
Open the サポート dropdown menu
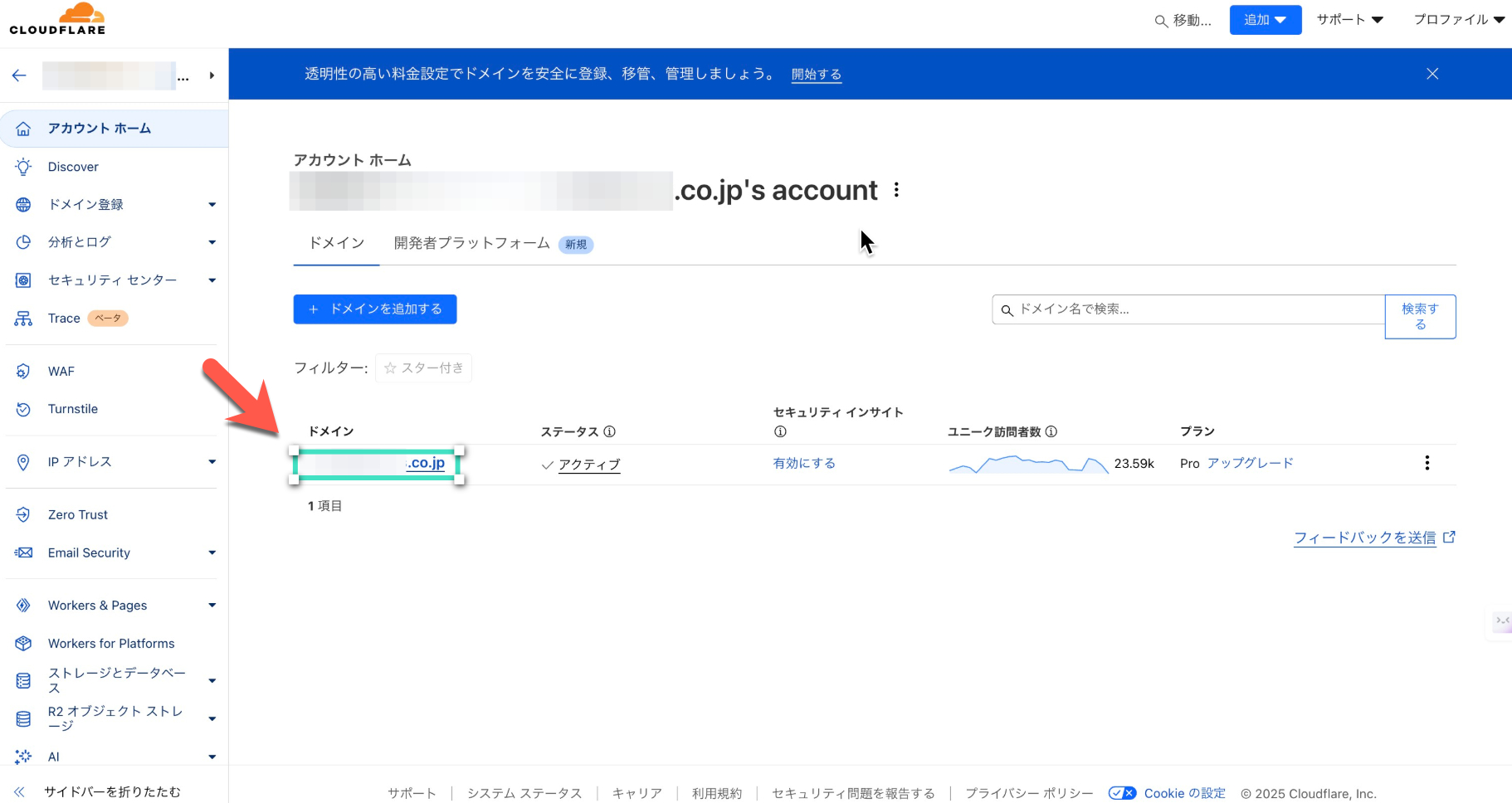(x=1349, y=20)
